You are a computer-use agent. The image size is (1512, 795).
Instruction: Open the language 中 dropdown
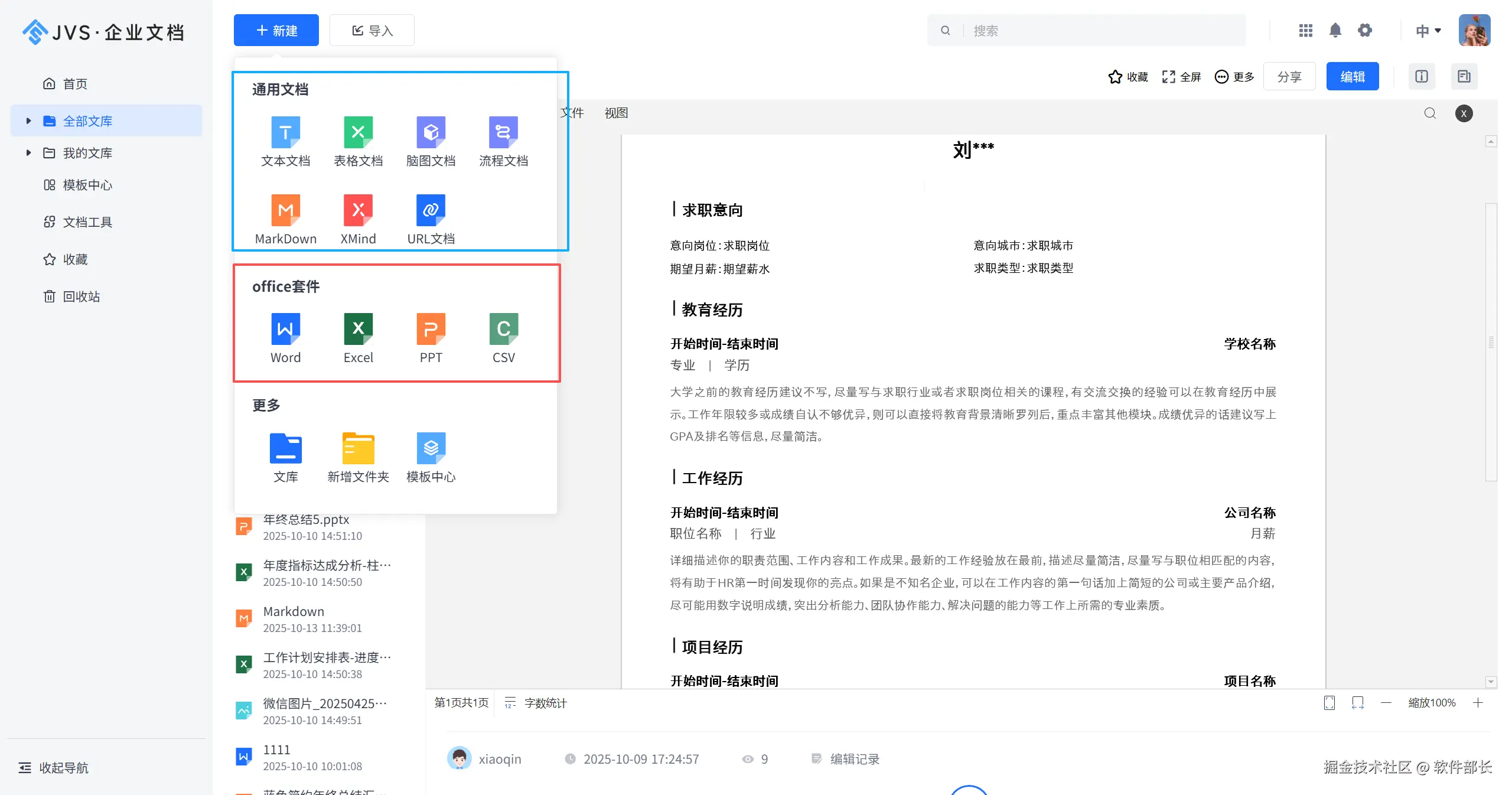[1428, 31]
